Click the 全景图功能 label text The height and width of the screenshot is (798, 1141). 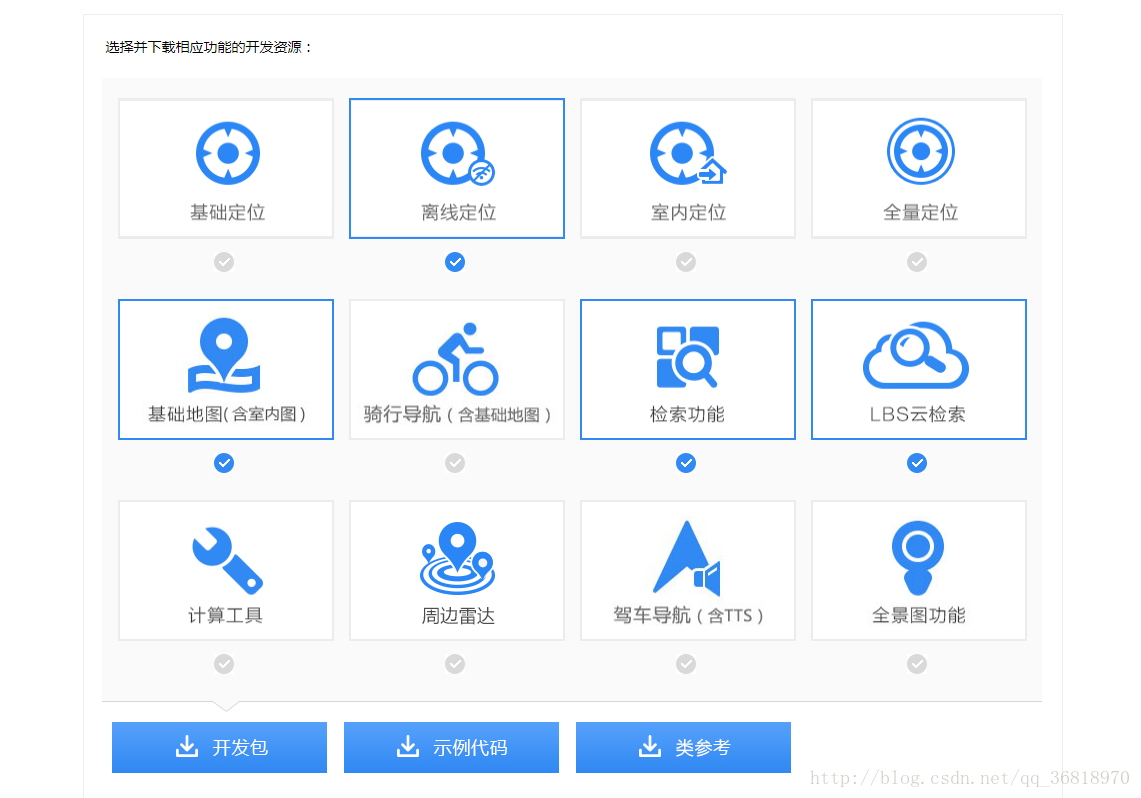[918, 615]
